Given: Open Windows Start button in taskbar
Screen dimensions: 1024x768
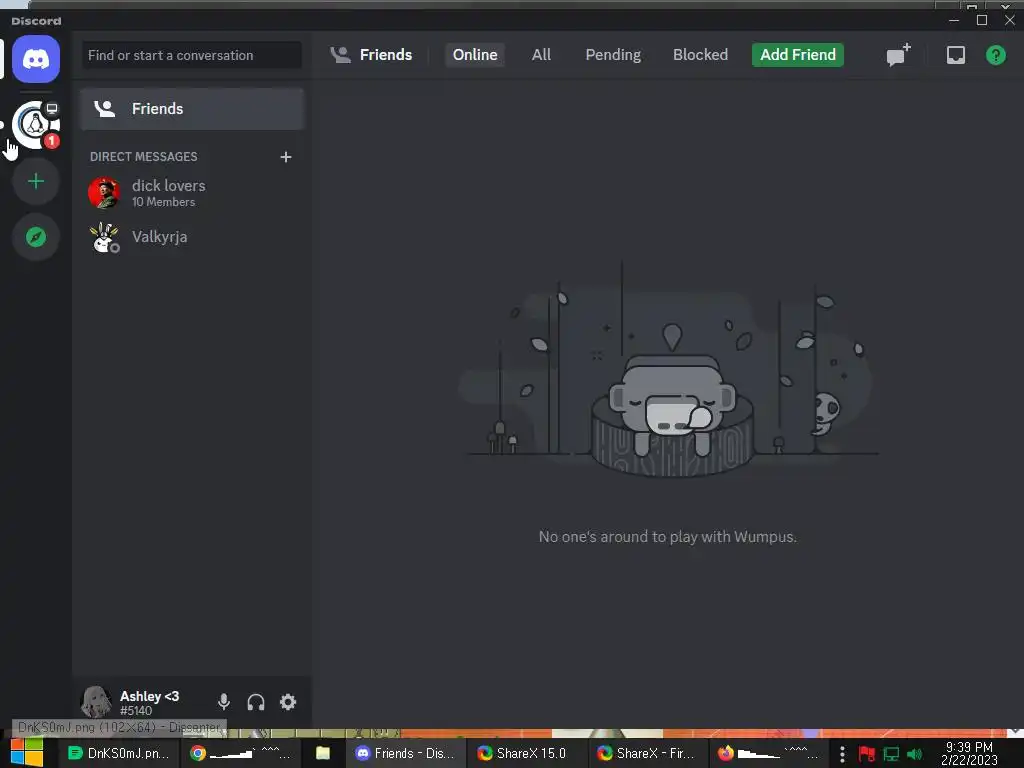Looking at the screenshot, I should [x=27, y=753].
